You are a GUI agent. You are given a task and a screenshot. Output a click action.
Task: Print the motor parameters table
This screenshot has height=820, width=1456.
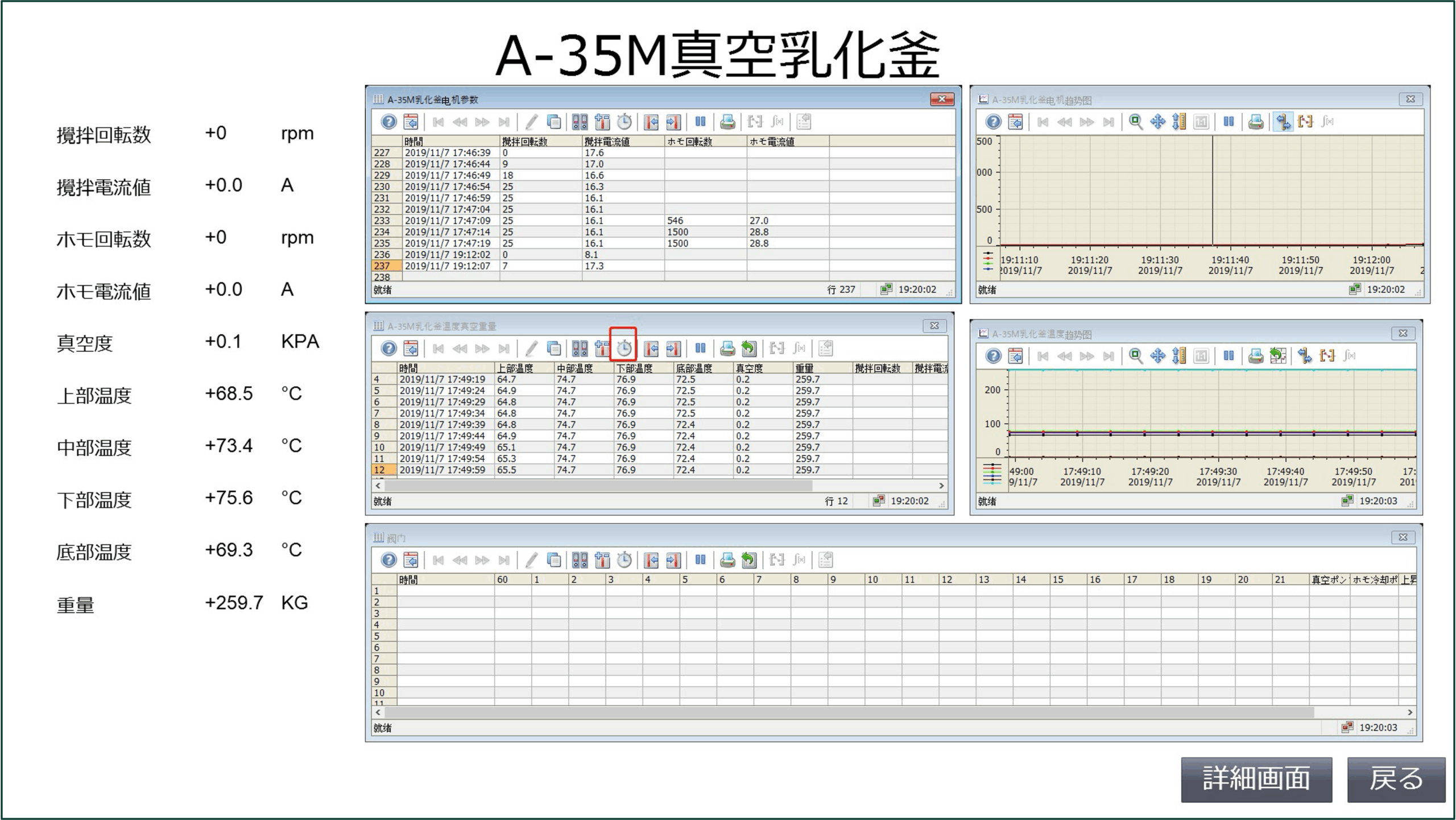click(x=727, y=122)
